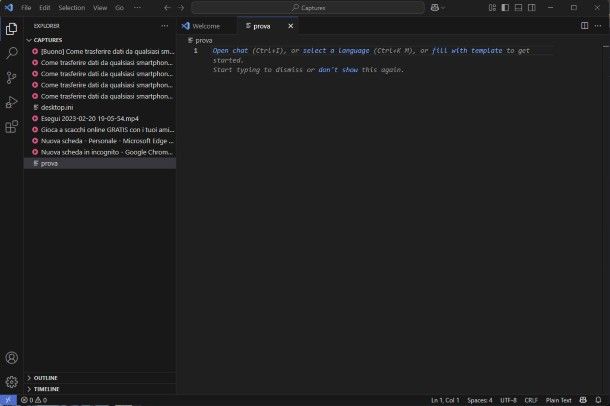
Task: Open the Run and Debug view
Action: [12, 102]
